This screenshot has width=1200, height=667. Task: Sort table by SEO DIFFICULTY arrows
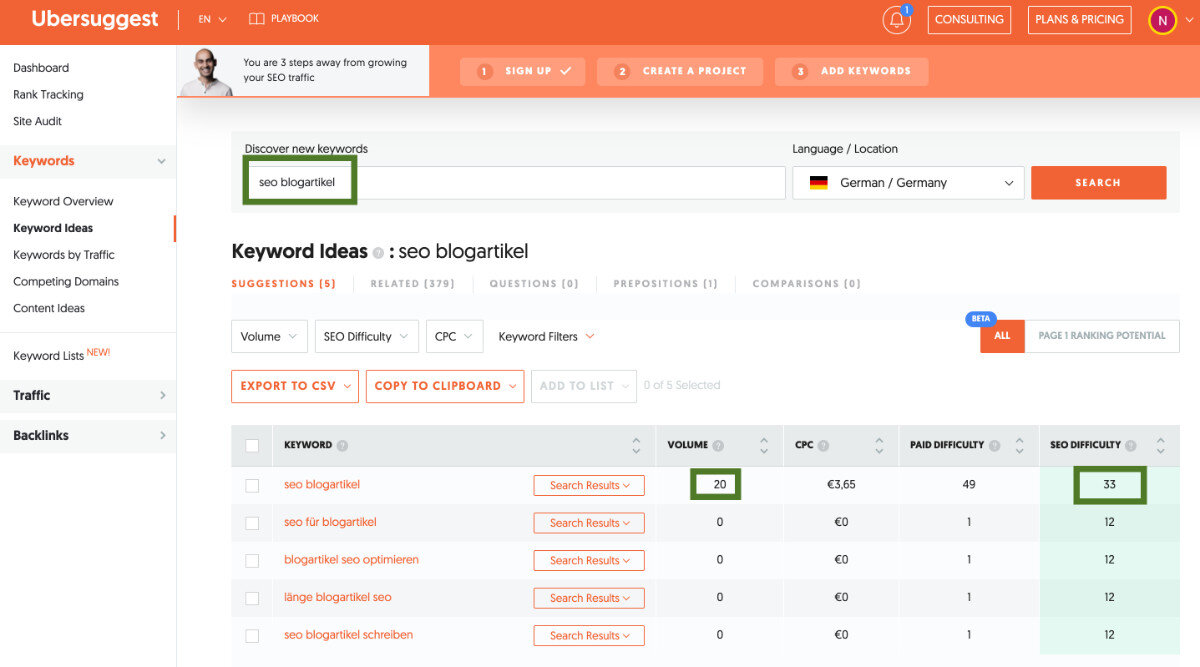pyautogui.click(x=1161, y=445)
